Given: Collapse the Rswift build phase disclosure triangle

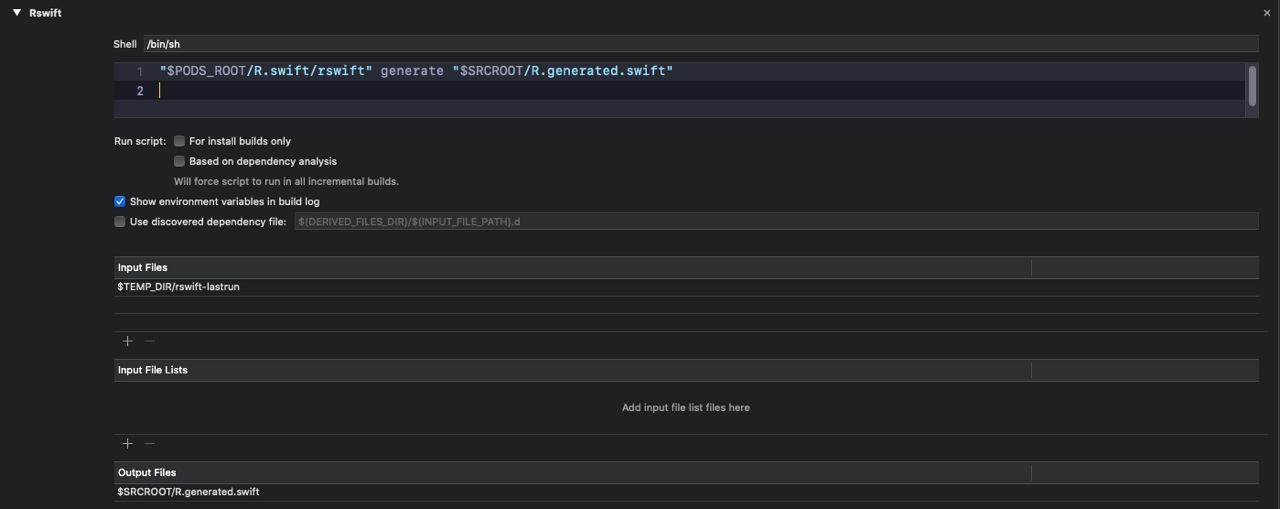Looking at the screenshot, I should (x=16, y=12).
